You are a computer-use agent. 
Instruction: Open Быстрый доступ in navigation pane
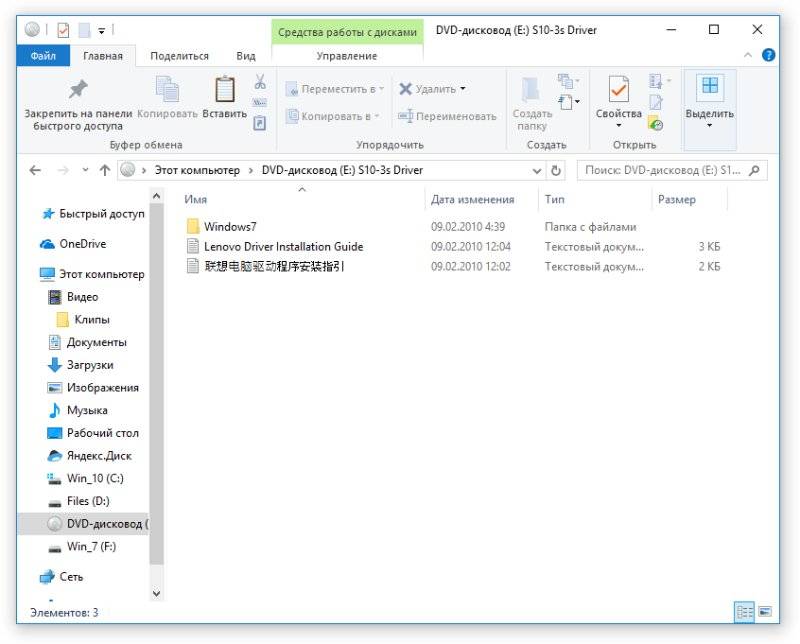pyautogui.click(x=102, y=214)
